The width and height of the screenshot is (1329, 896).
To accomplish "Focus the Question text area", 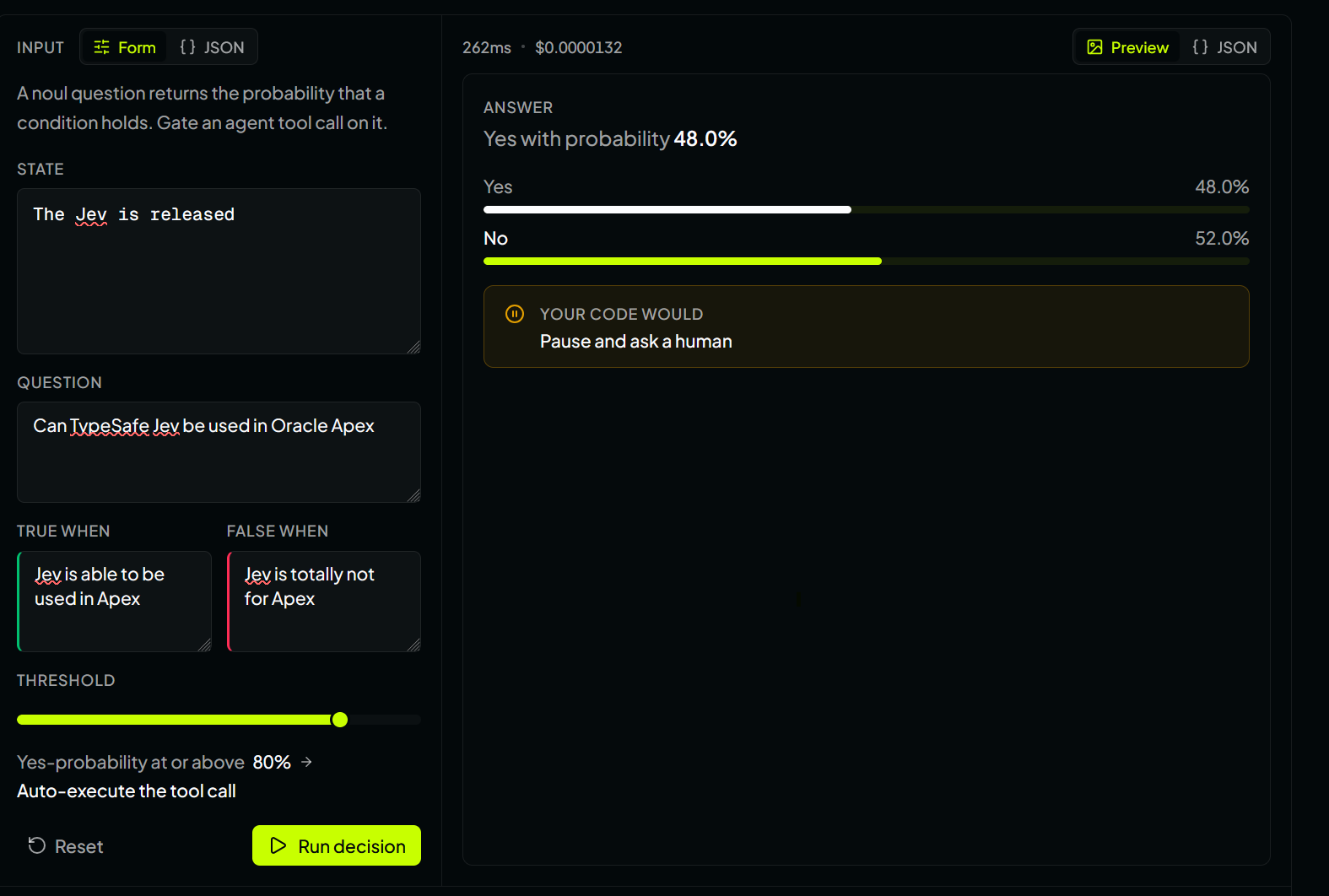I will pos(219,452).
